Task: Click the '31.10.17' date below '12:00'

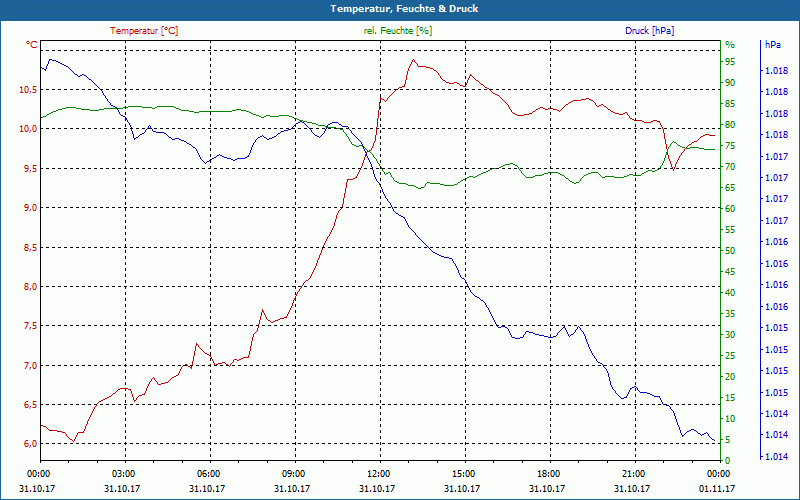Action: tap(377, 488)
